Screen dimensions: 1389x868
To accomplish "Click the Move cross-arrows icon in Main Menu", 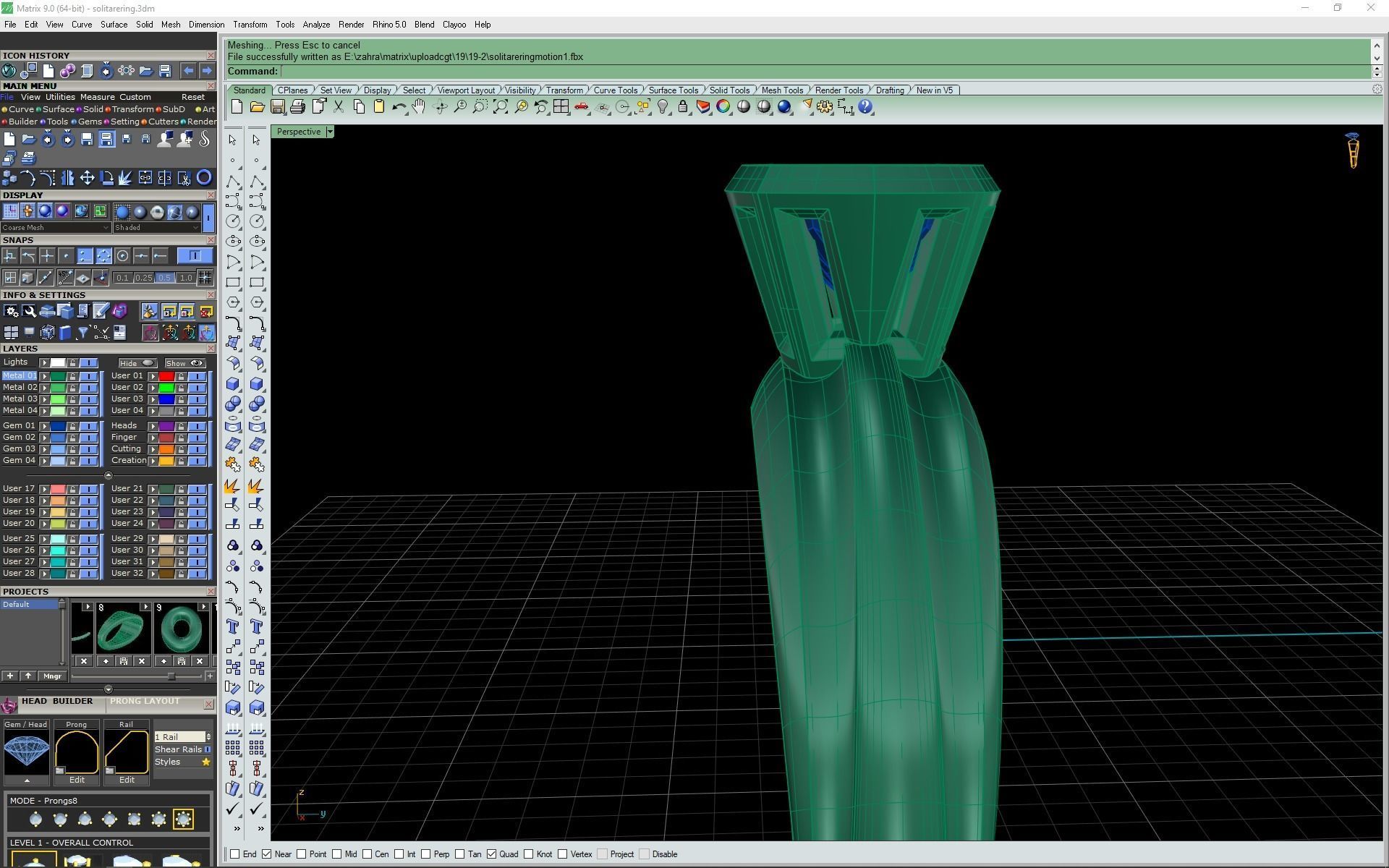I will pyautogui.click(x=87, y=178).
